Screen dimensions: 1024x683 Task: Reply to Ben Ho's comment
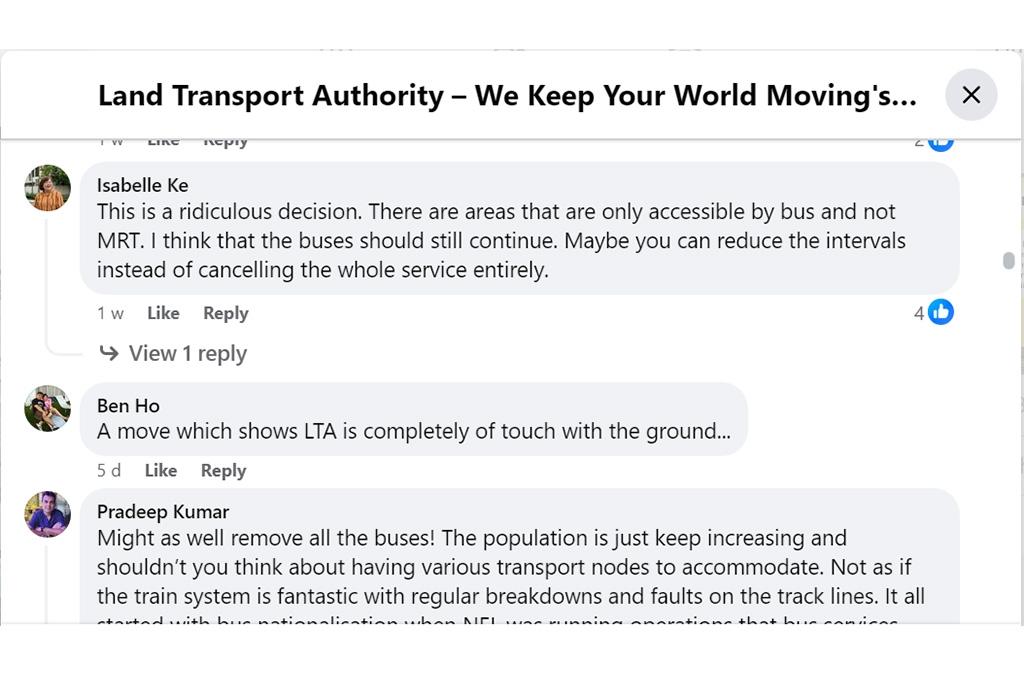pos(223,470)
